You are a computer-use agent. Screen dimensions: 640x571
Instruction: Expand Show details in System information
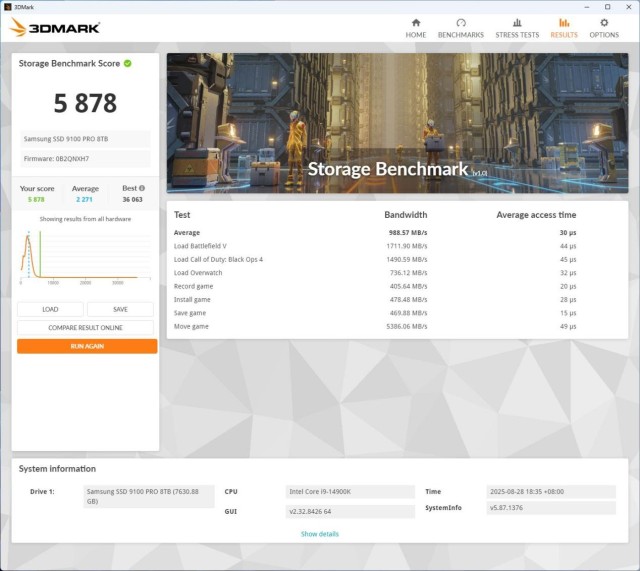(x=319, y=534)
